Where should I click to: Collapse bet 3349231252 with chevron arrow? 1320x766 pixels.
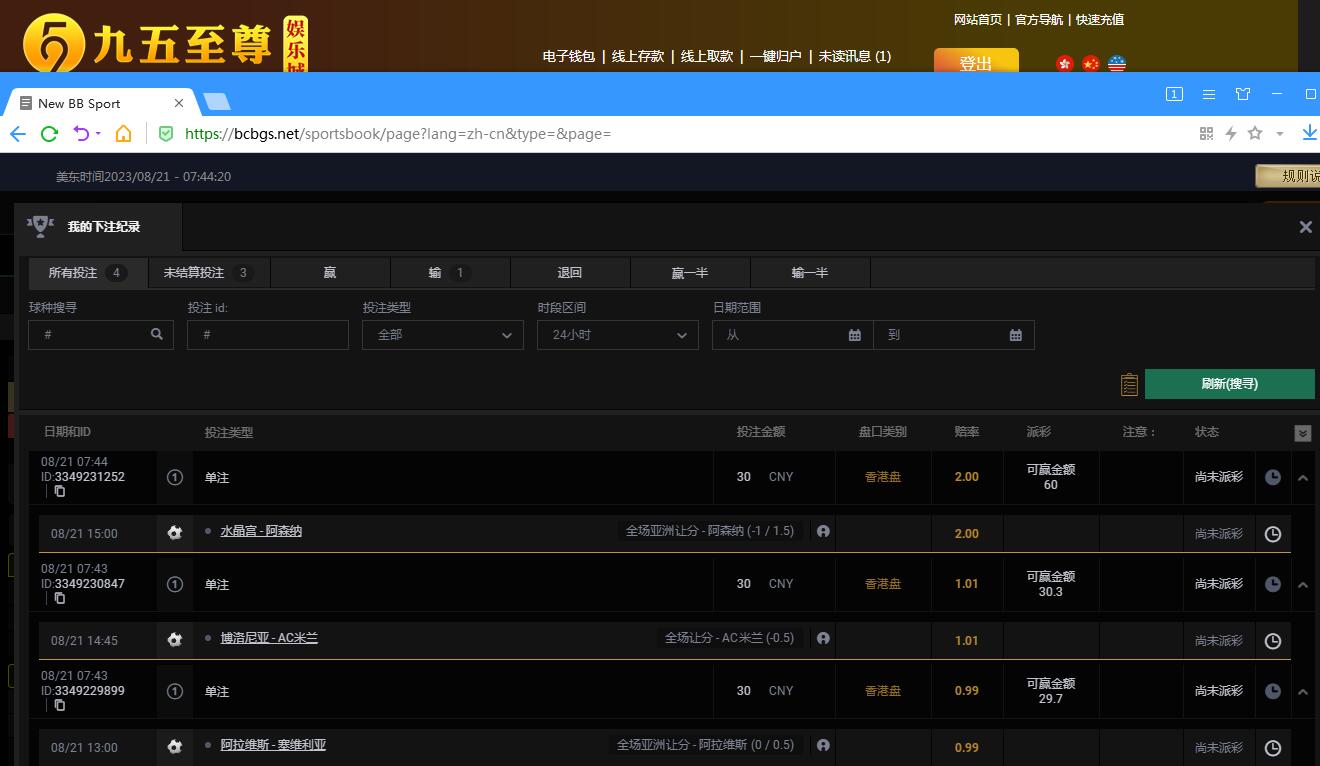pos(1303,478)
